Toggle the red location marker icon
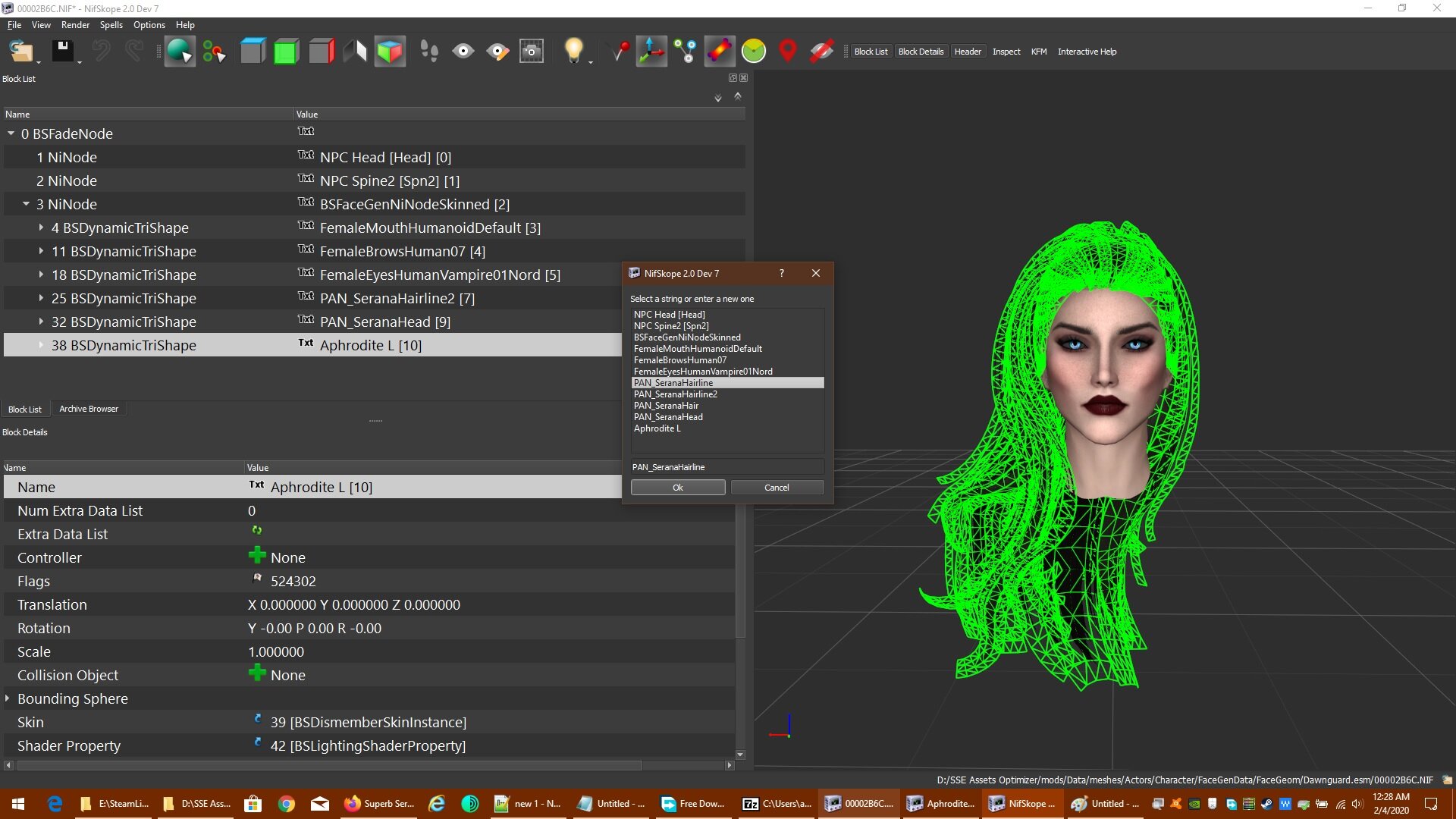 [788, 52]
